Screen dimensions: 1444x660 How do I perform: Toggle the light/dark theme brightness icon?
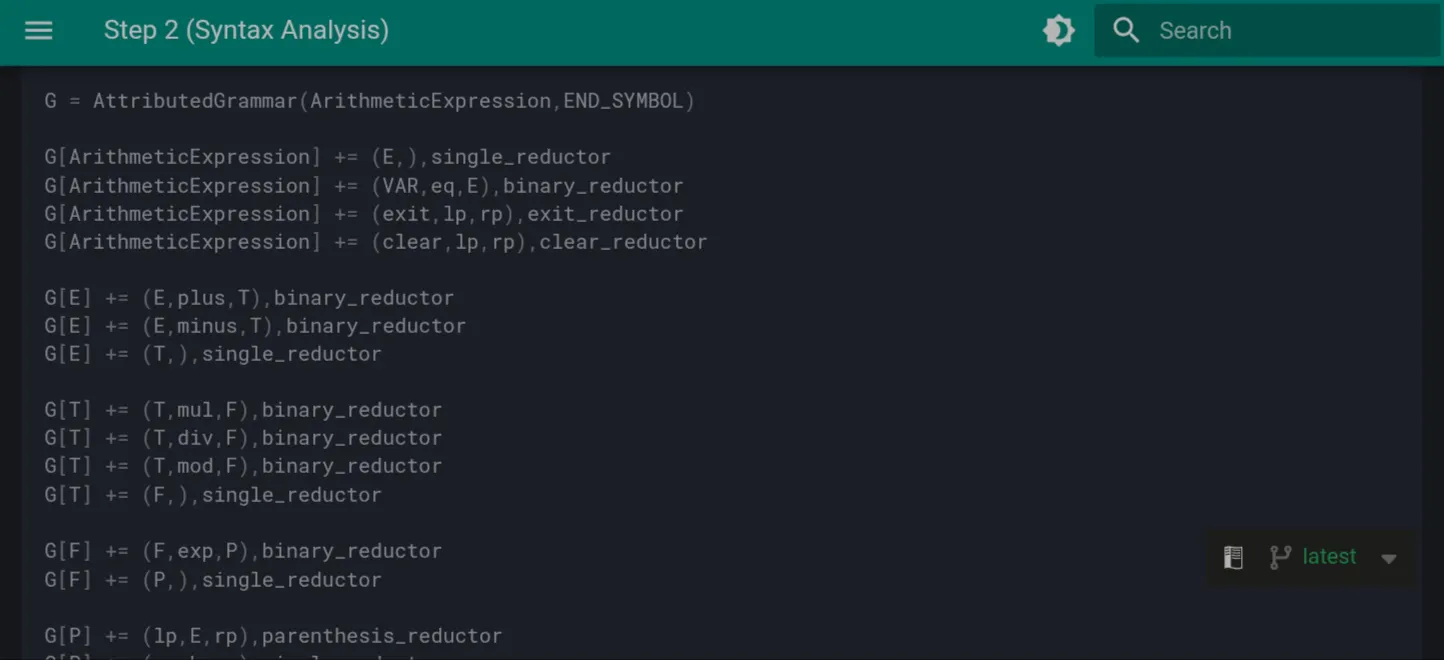[1059, 30]
